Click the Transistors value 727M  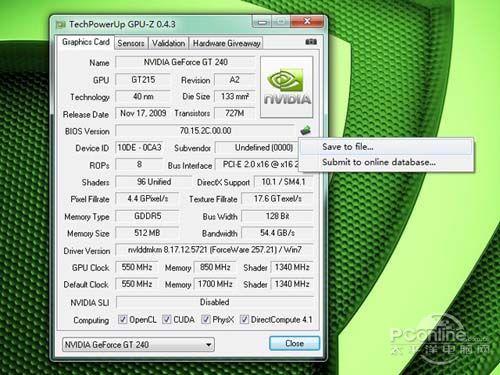point(235,113)
